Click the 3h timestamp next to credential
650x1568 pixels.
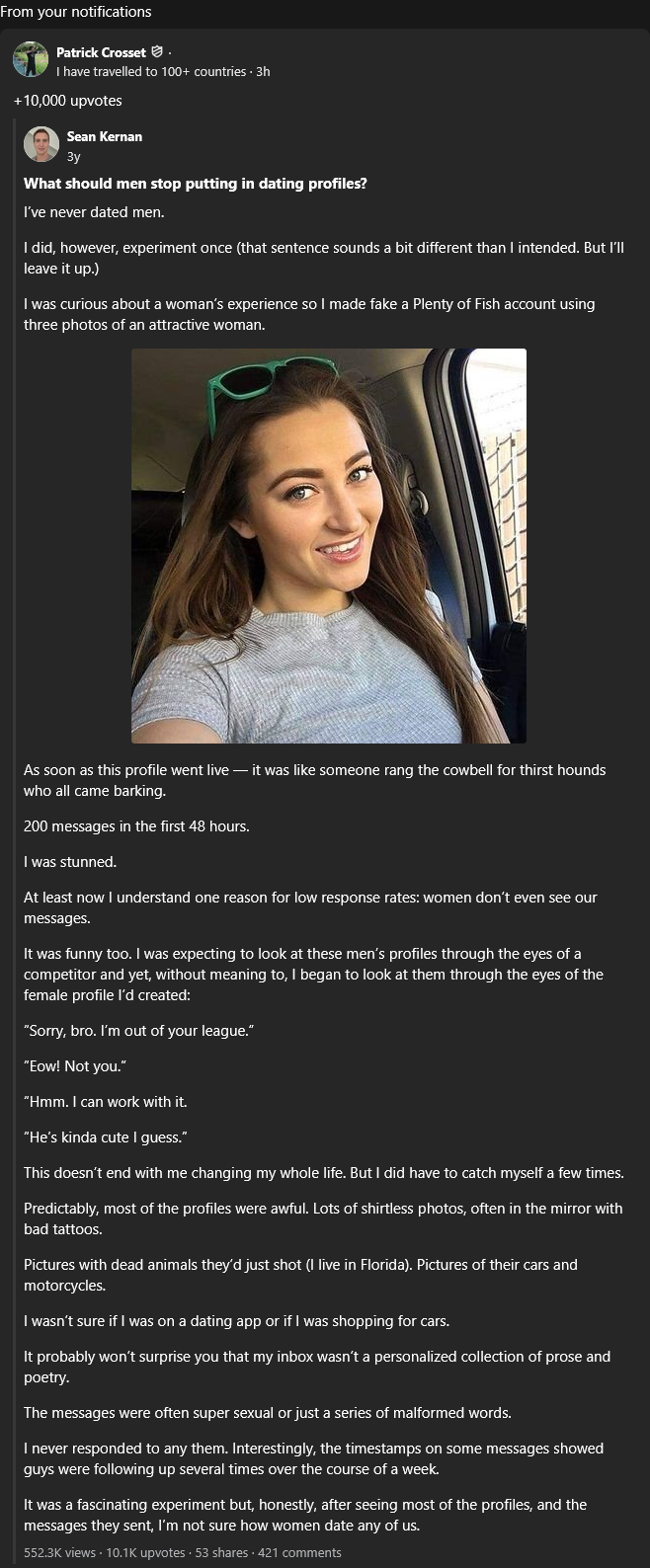pos(263,71)
